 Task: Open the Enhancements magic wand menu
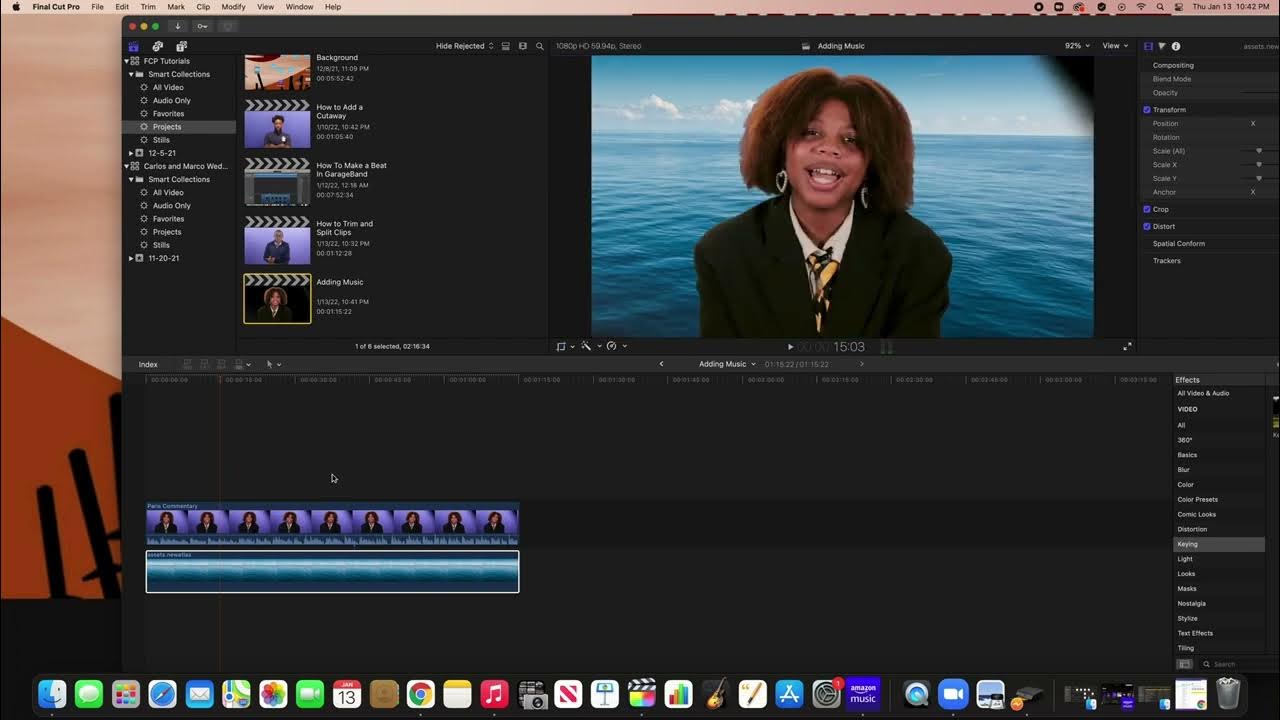tap(589, 346)
